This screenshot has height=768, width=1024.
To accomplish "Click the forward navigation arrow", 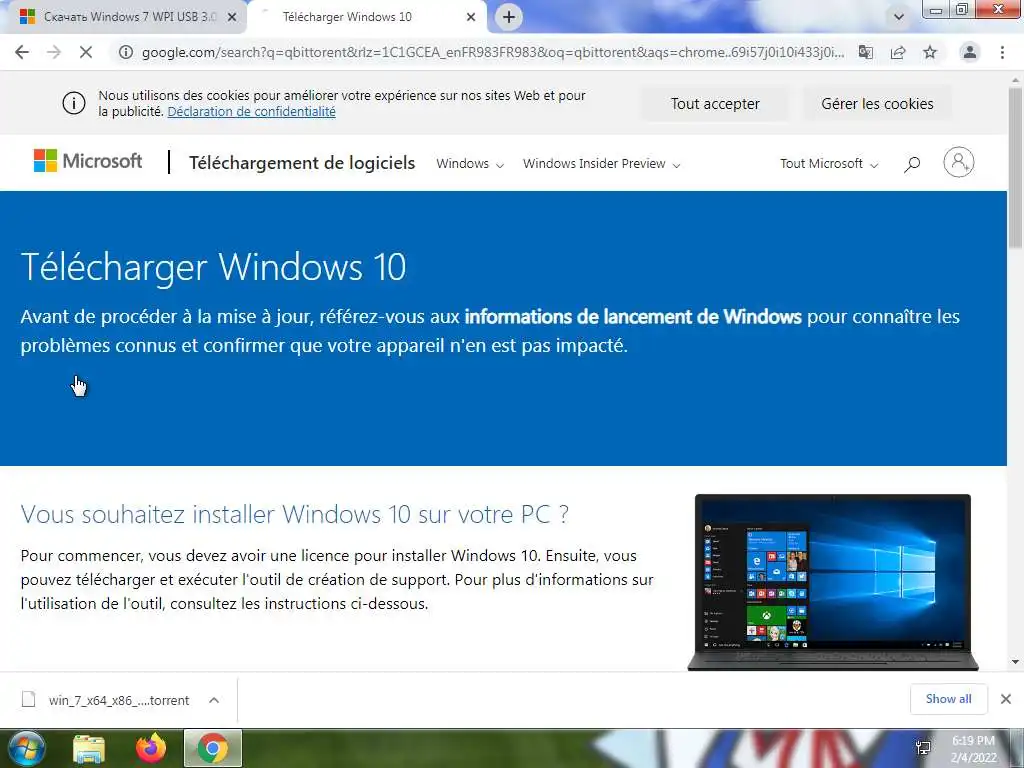I will click(54, 52).
